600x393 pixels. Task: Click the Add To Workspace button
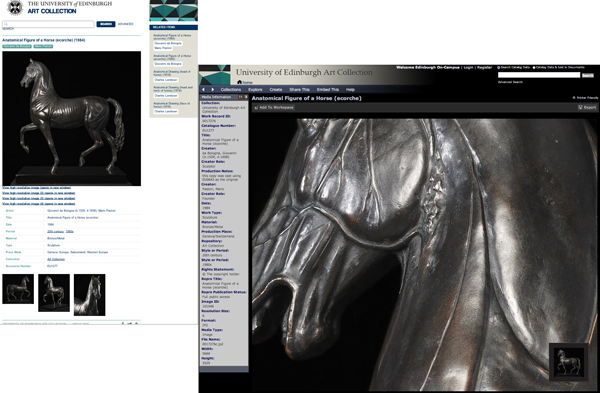(x=274, y=108)
